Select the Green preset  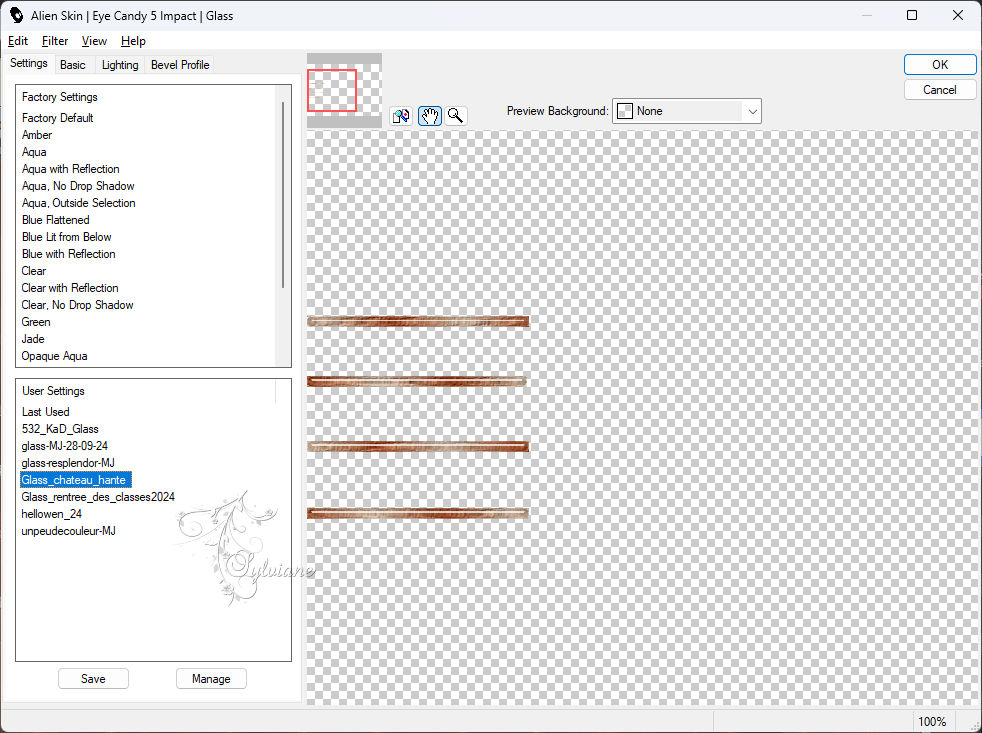tap(36, 321)
